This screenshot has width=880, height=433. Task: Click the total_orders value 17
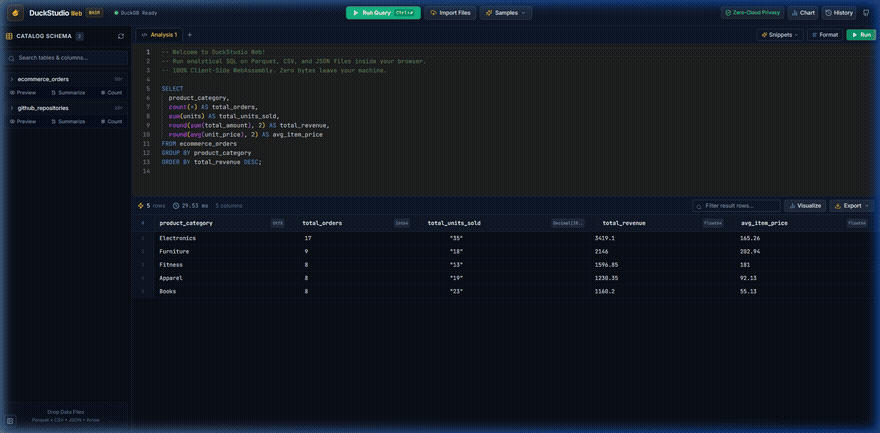tap(306, 238)
